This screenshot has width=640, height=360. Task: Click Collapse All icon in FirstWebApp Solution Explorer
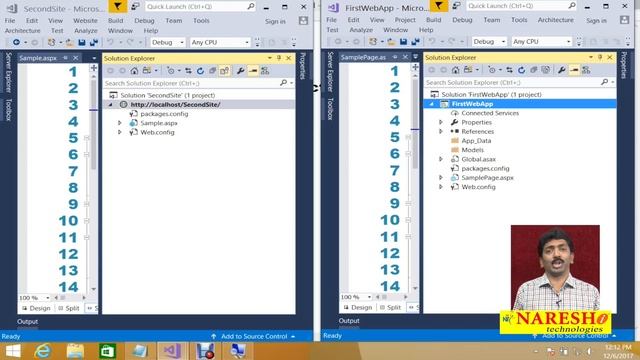[533, 70]
